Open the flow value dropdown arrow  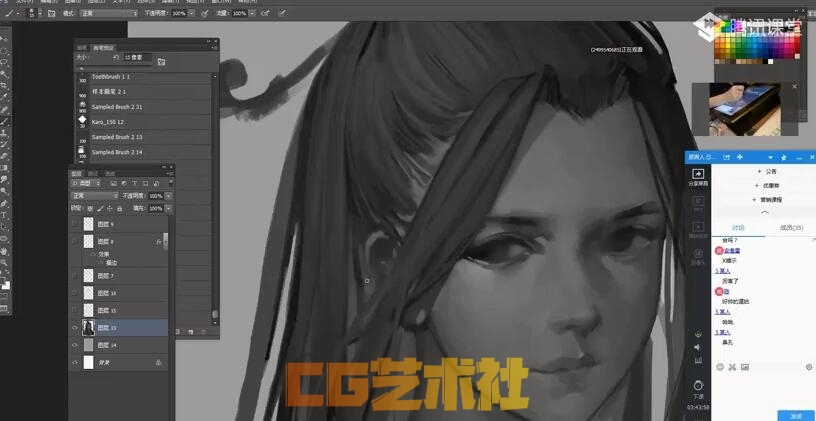[252, 13]
